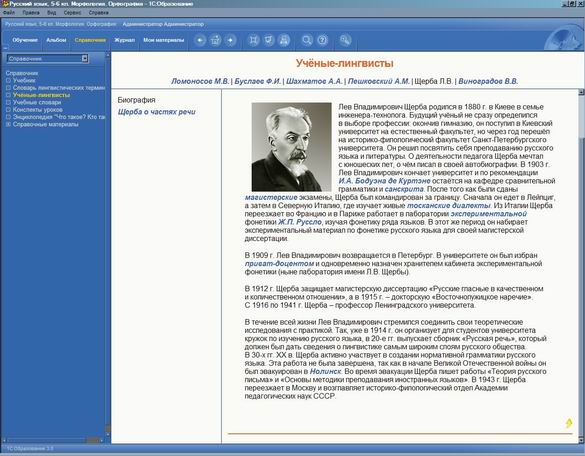Click the help question mark icon
The height and width of the screenshot is (456, 585).
[x=322, y=40]
